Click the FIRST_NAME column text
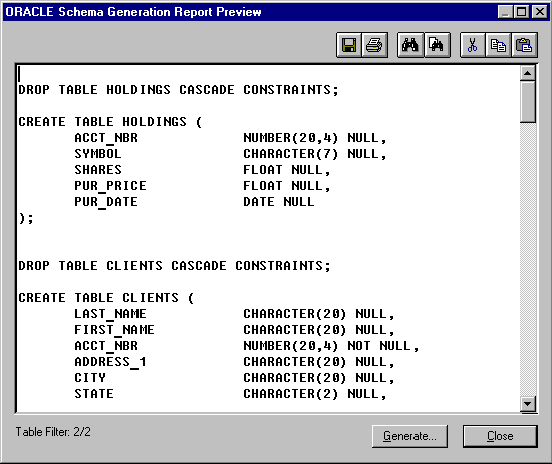Image resolution: width=552 pixels, height=464 pixels. 114,330
